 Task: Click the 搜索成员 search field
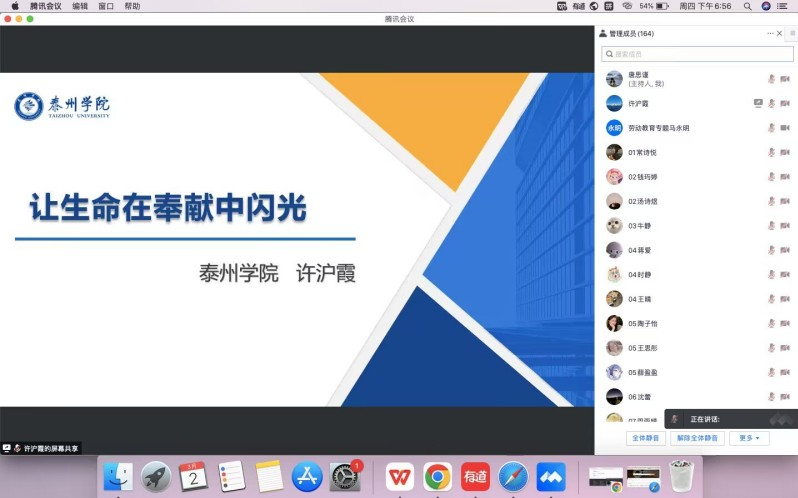coord(697,54)
